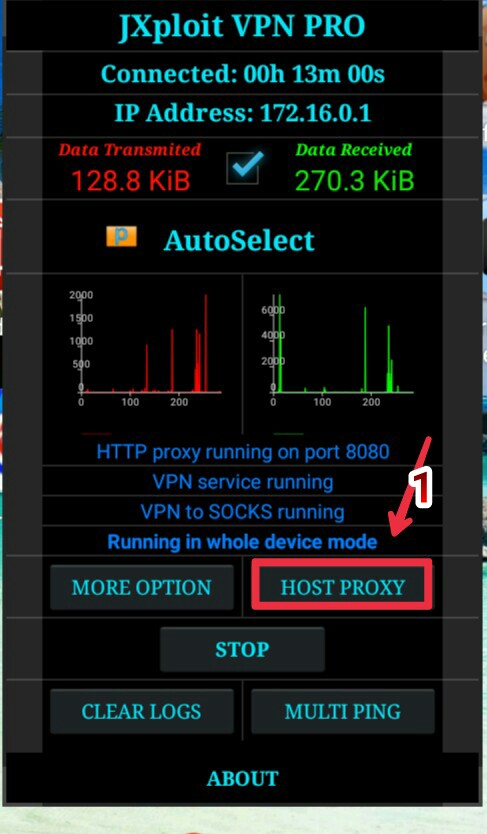487x834 pixels.
Task: Select the HTTP proxy port 8080 log line
Action: tap(242, 452)
